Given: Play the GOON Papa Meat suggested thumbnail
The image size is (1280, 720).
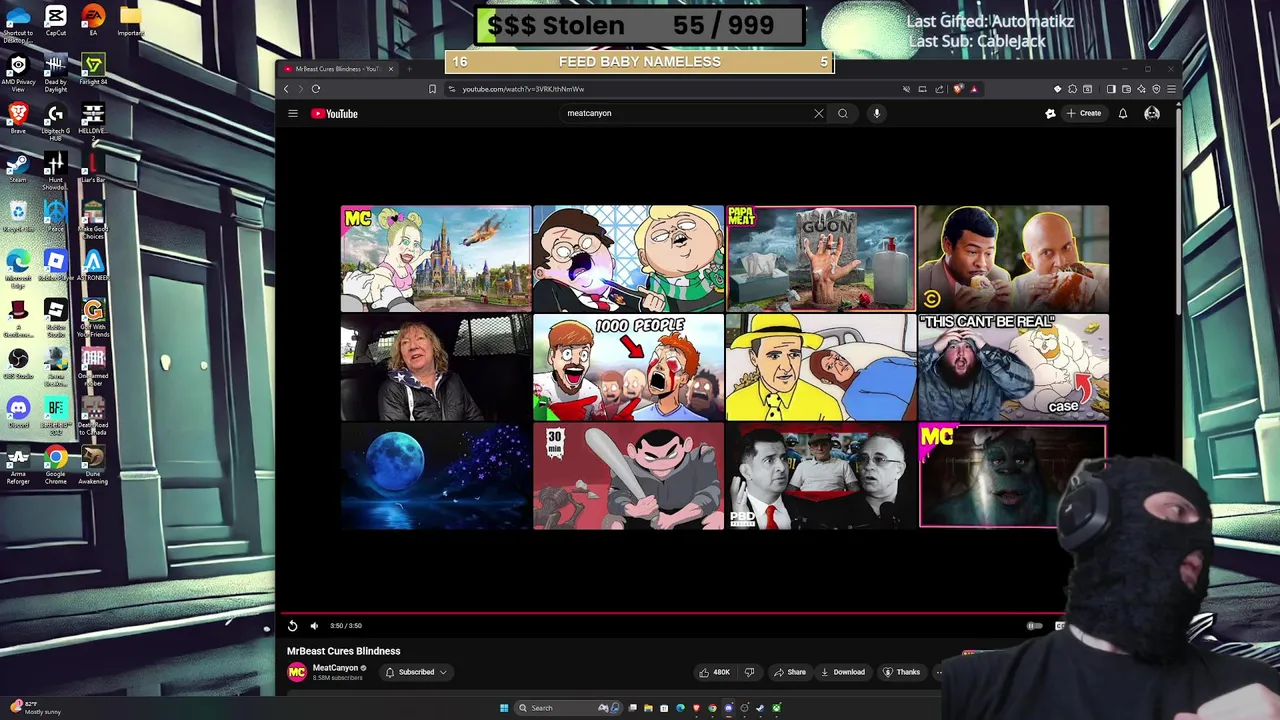Looking at the screenshot, I should [x=820, y=259].
